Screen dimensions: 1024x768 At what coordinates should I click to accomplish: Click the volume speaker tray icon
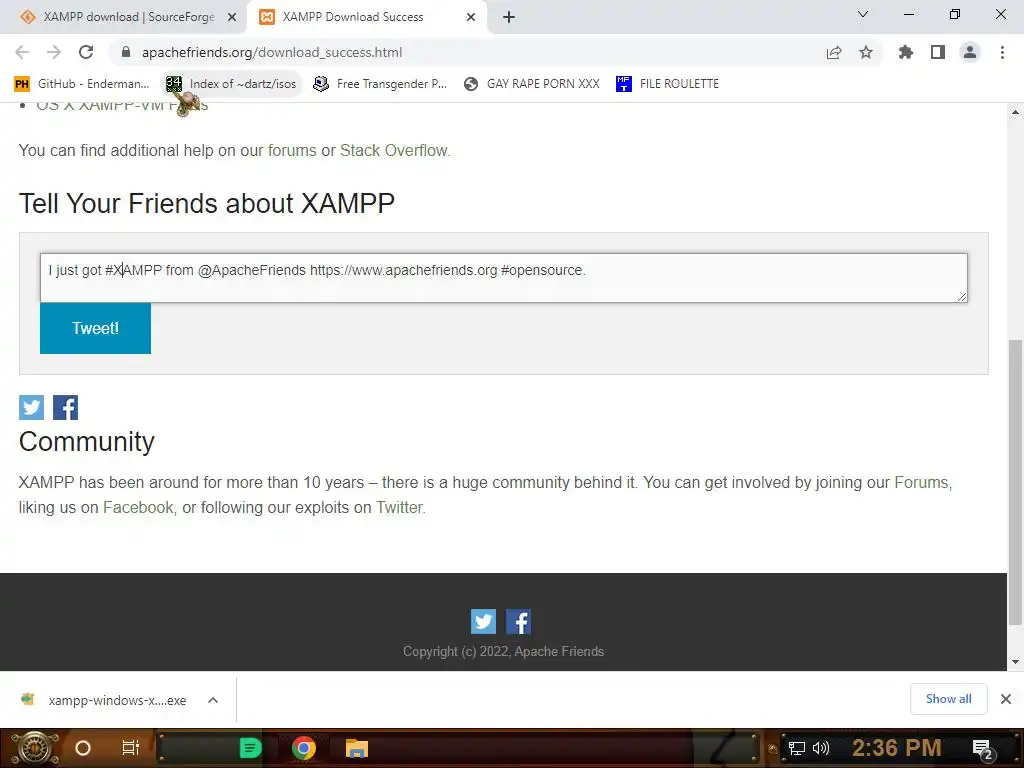[x=821, y=748]
